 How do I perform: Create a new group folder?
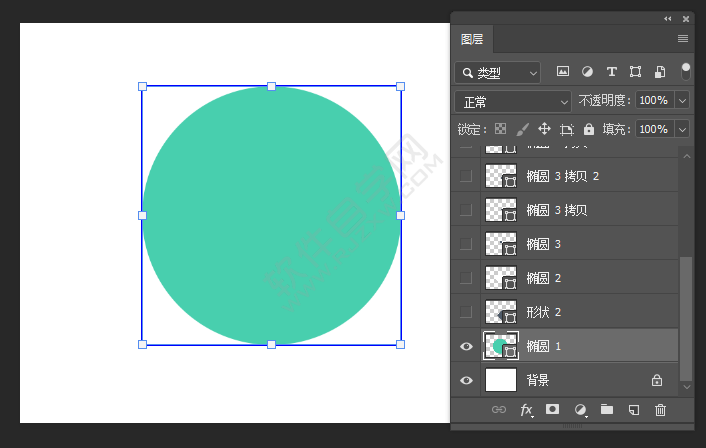[606, 410]
